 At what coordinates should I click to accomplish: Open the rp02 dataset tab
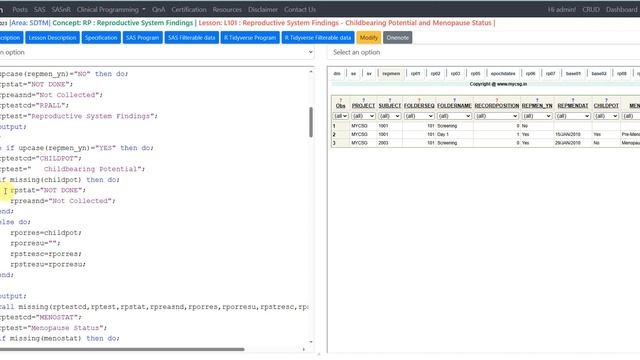coord(436,73)
